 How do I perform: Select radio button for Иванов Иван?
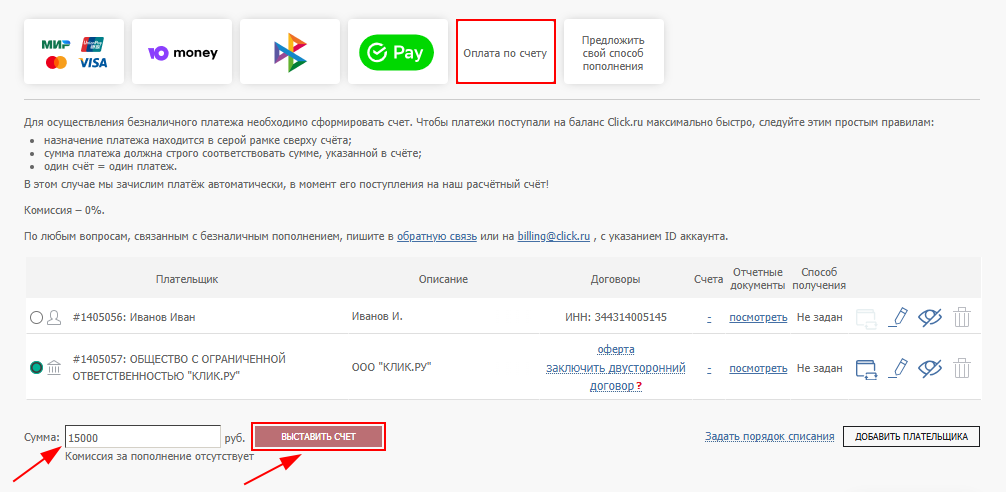coord(37,317)
